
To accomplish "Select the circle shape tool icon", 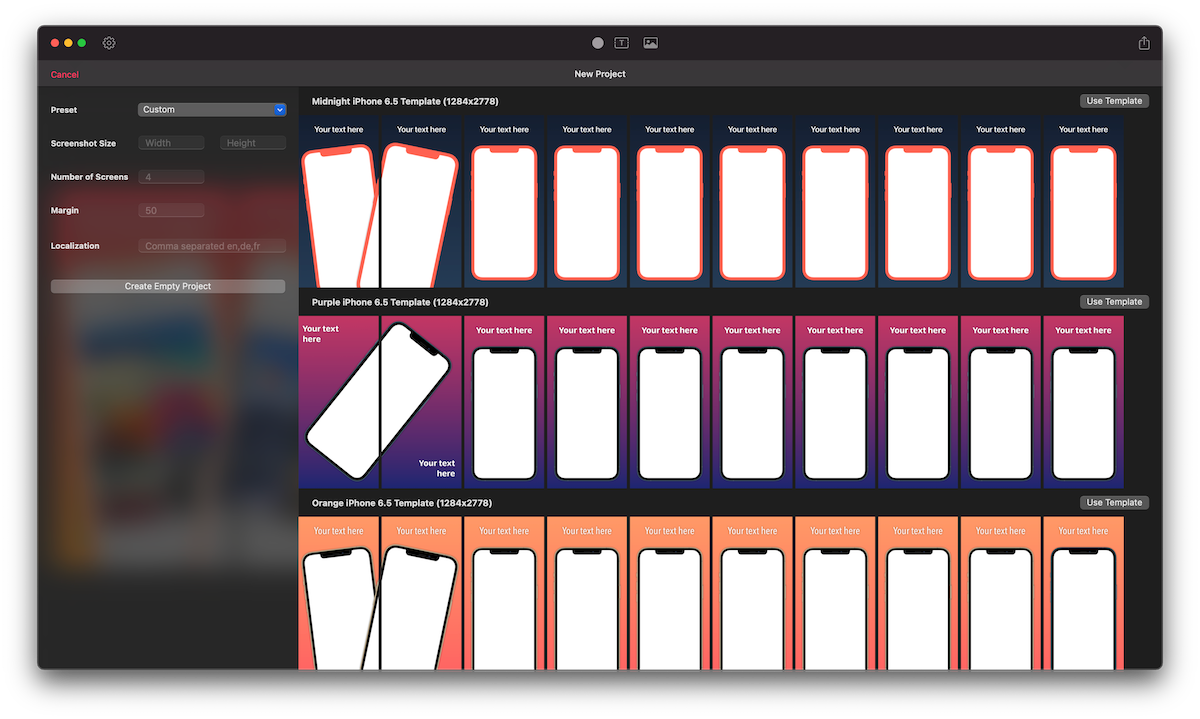I will click(598, 43).
